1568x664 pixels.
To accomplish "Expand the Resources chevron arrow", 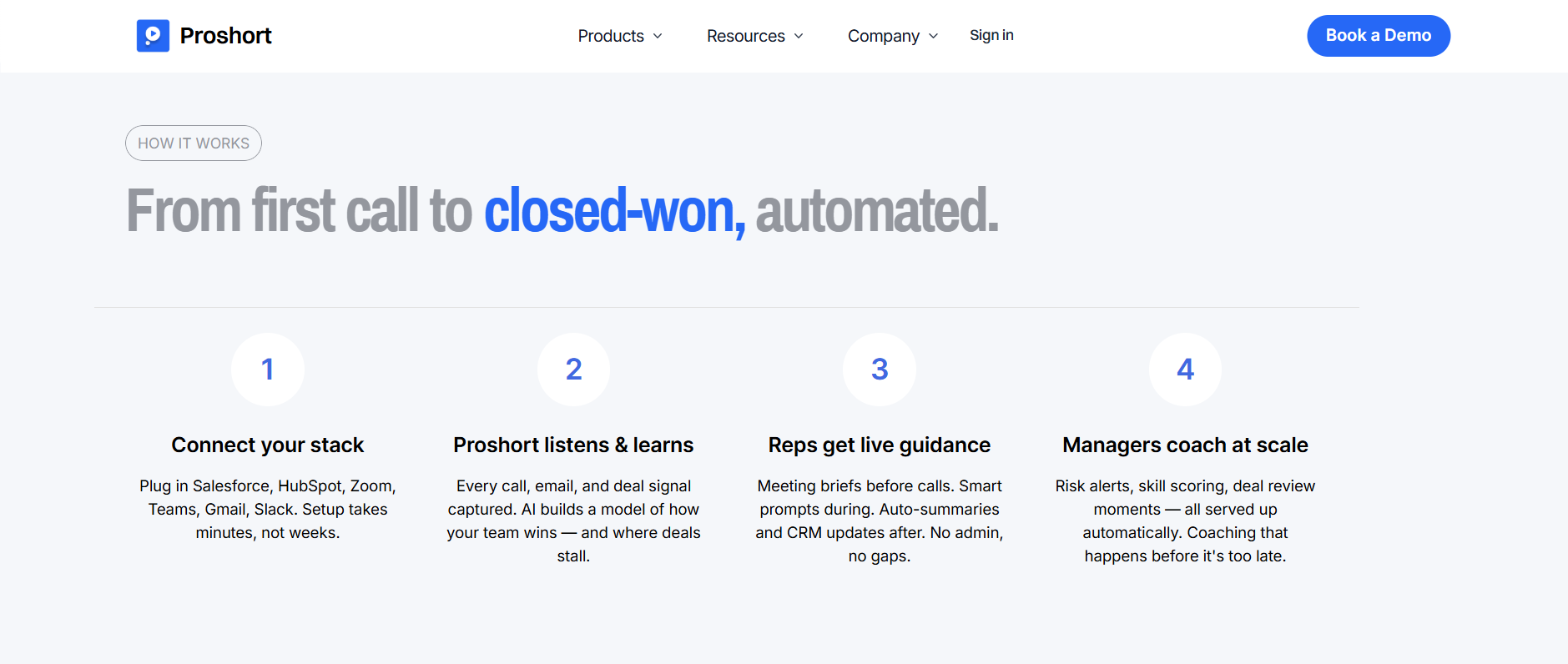I will (799, 36).
